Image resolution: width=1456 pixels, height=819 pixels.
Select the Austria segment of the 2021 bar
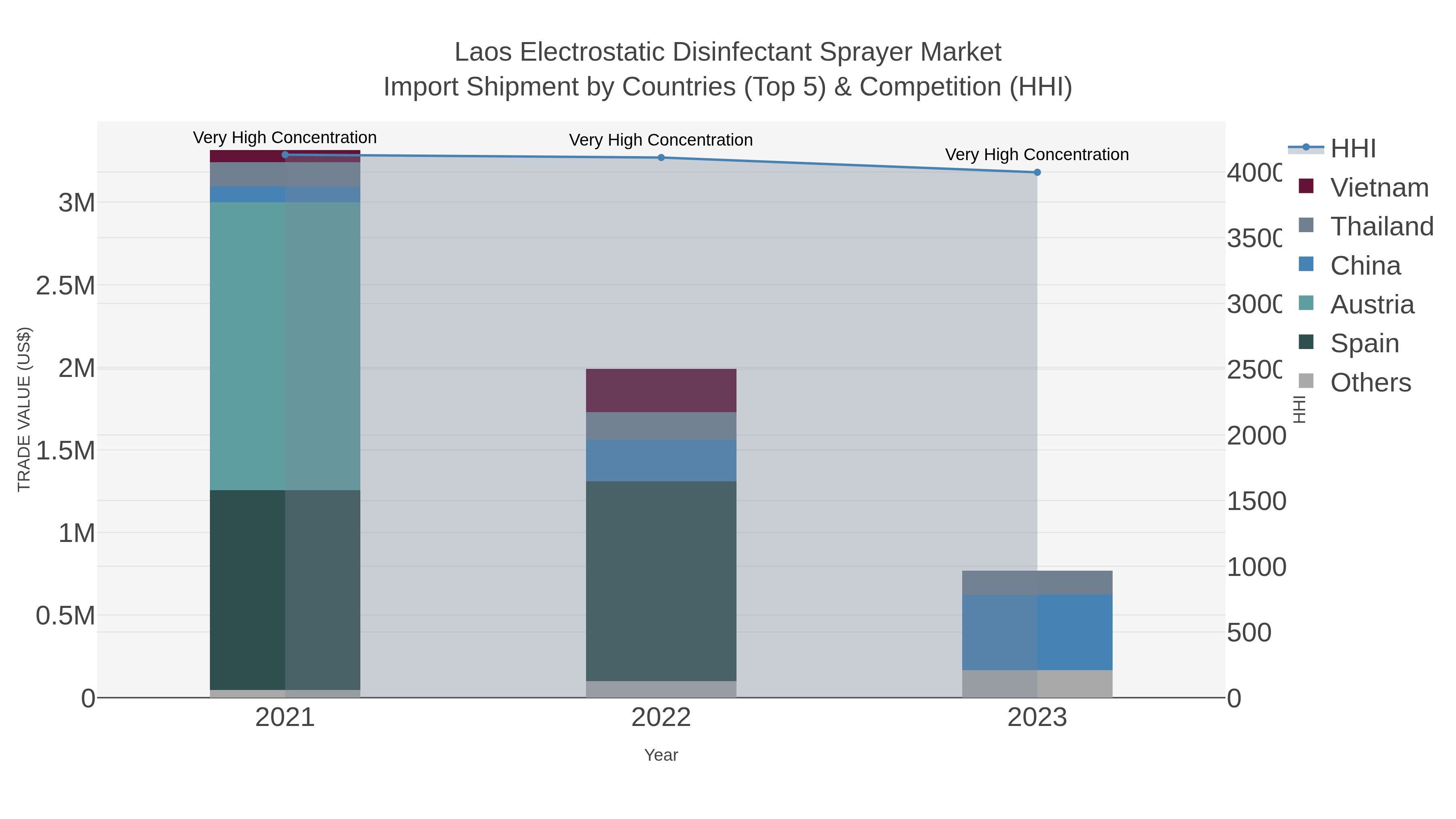pyautogui.click(x=285, y=346)
